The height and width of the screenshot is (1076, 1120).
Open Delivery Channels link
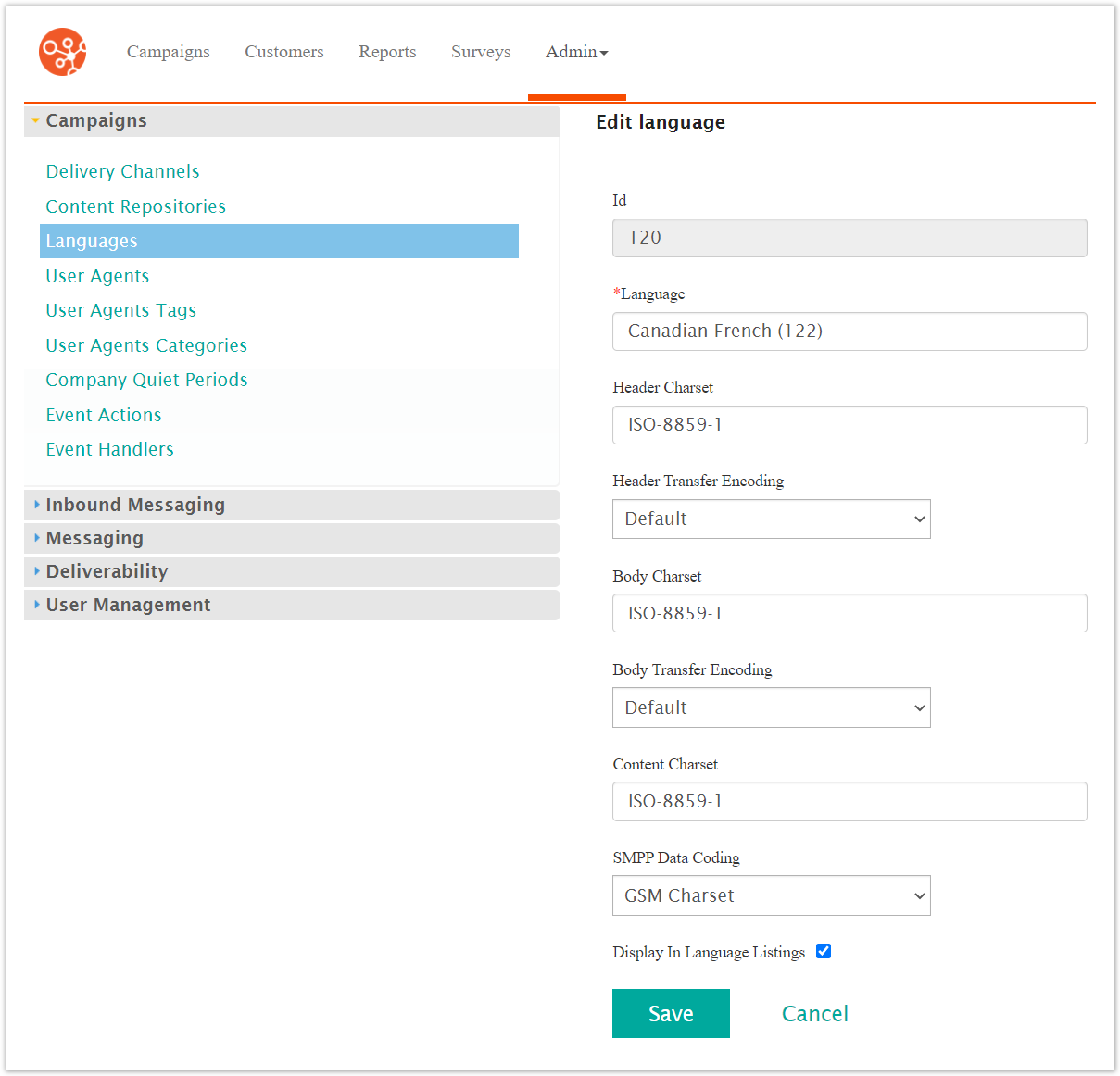coord(122,171)
